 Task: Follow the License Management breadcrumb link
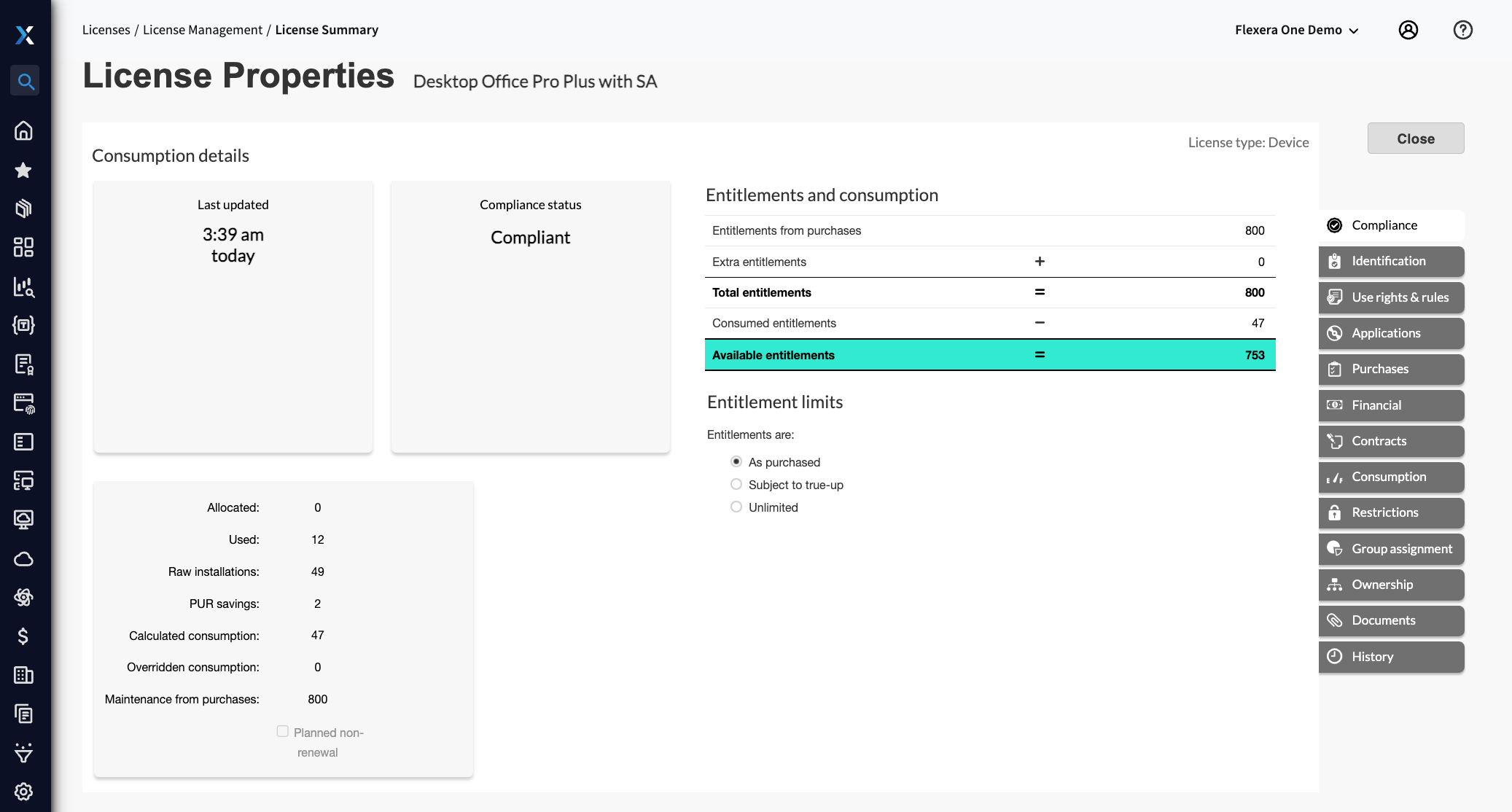pyautogui.click(x=202, y=30)
